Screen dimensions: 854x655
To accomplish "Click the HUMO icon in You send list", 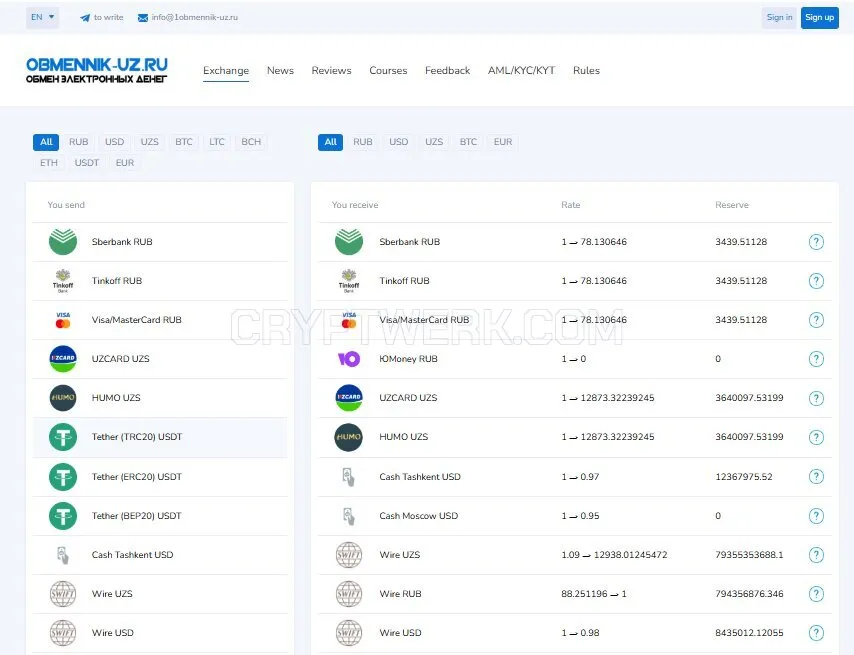I will [63, 398].
